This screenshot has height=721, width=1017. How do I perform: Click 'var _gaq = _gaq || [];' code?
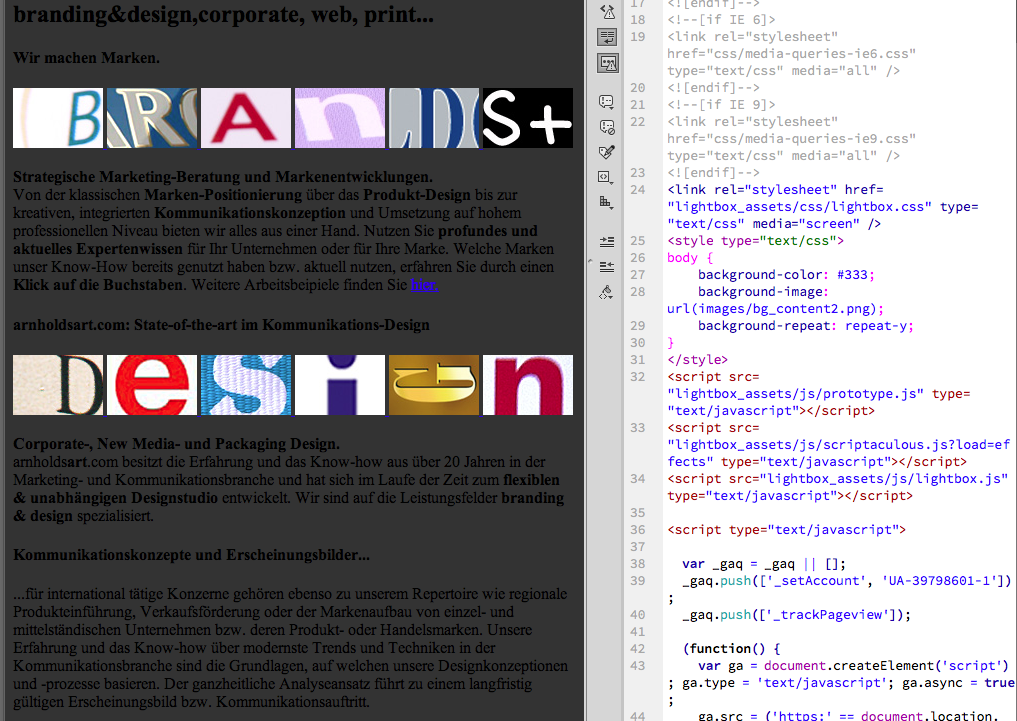click(x=764, y=564)
